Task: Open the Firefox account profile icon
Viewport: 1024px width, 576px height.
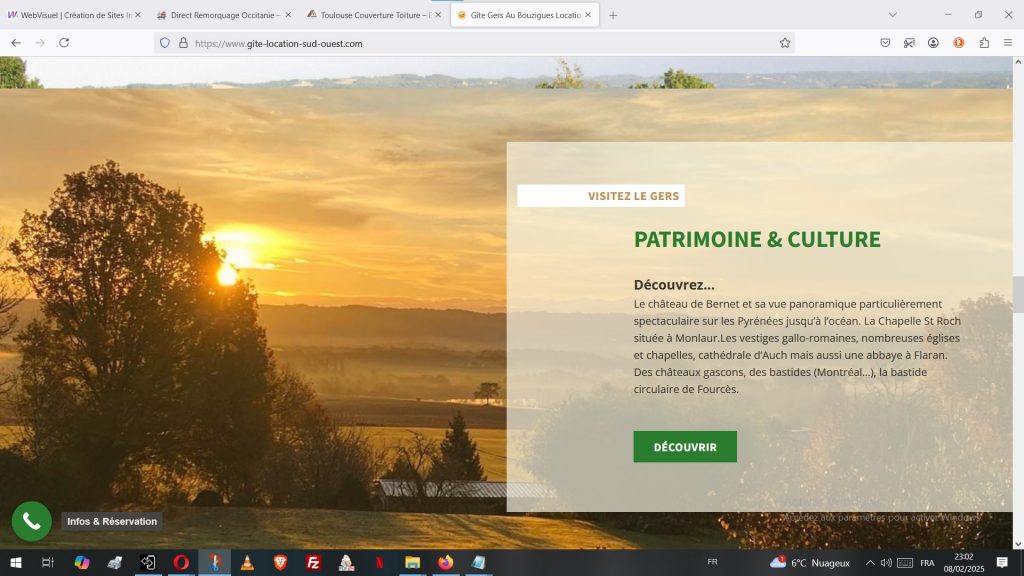Action: pos(933,43)
